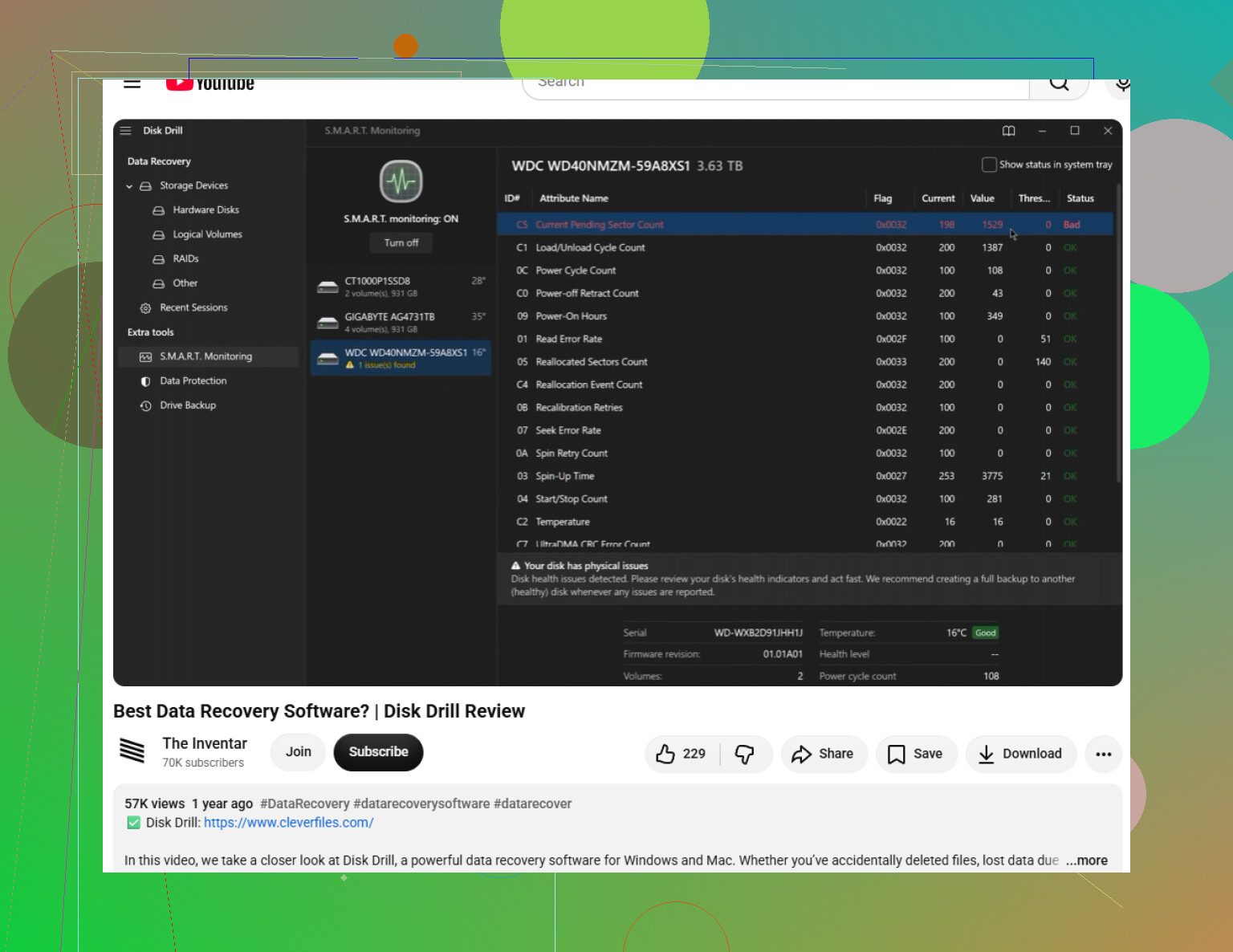Viewport: 1233px width, 952px height.
Task: Select Reallocated Sectors Count row
Action: (805, 362)
